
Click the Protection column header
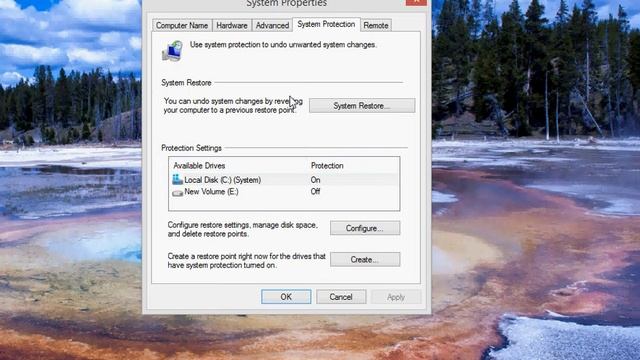point(327,165)
